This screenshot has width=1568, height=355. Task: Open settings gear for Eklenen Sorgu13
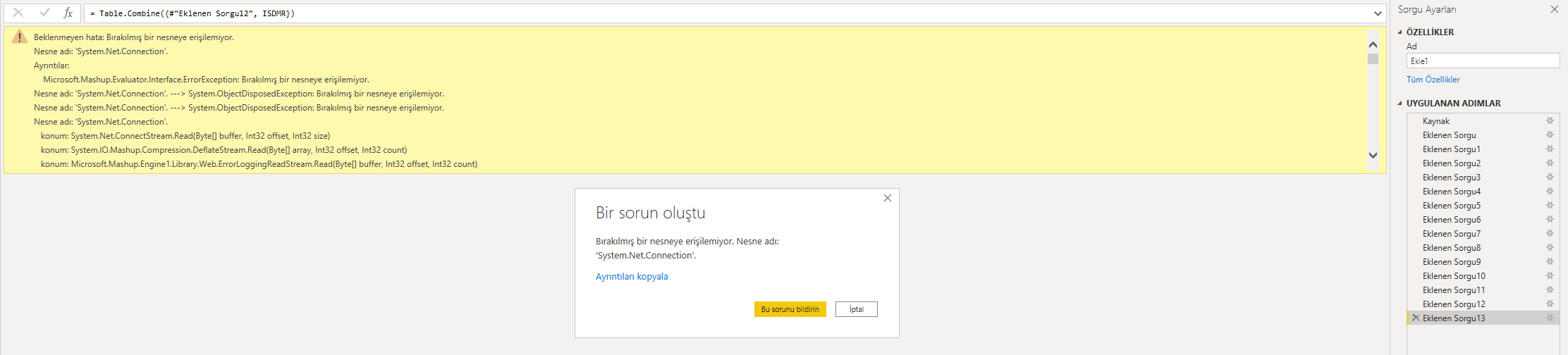click(1550, 318)
